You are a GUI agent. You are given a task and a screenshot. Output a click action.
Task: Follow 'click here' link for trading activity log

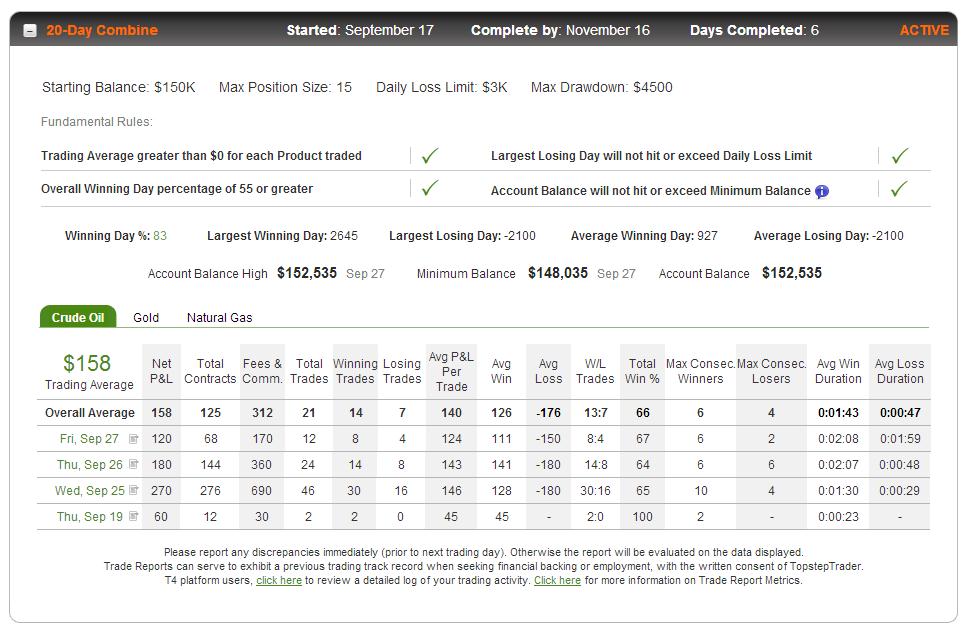point(279,580)
